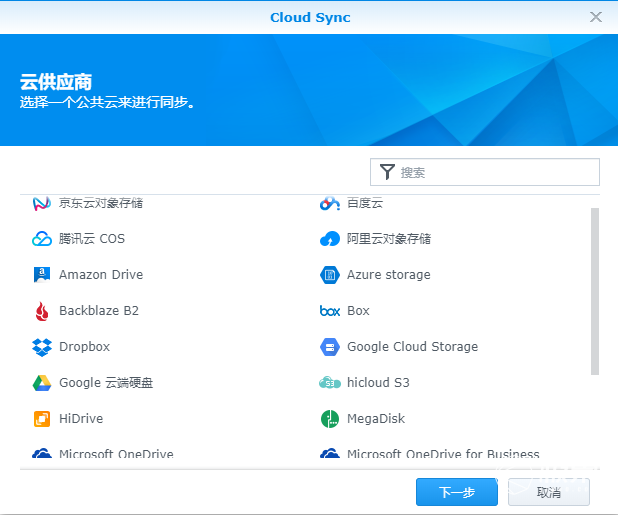Select the Google 云端硬盘 triangle icon
This screenshot has width=618, height=515.
pyautogui.click(x=42, y=383)
